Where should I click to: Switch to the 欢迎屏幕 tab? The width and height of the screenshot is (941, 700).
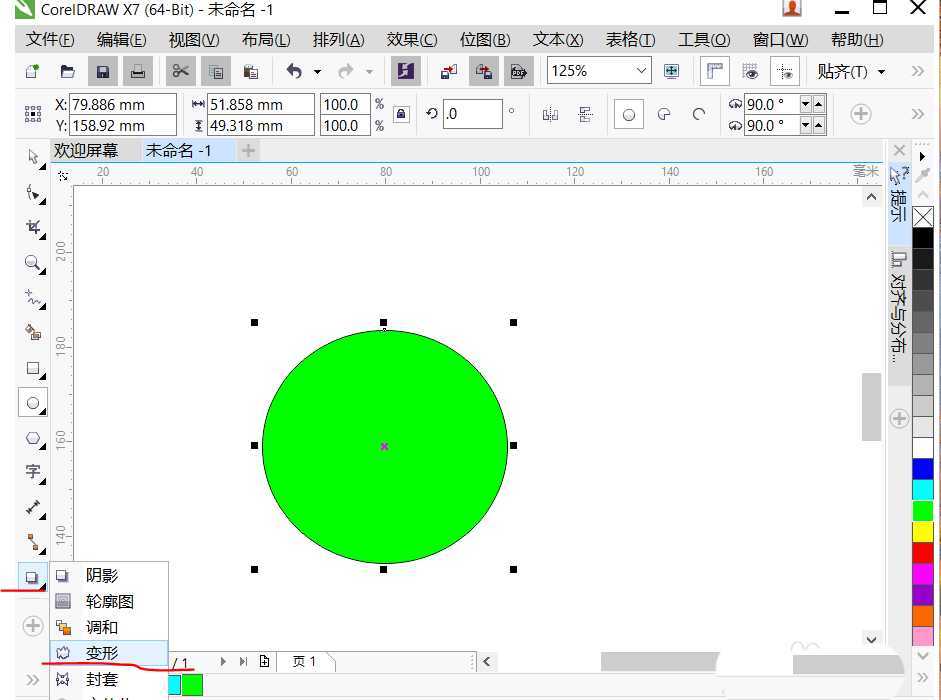[x=86, y=150]
